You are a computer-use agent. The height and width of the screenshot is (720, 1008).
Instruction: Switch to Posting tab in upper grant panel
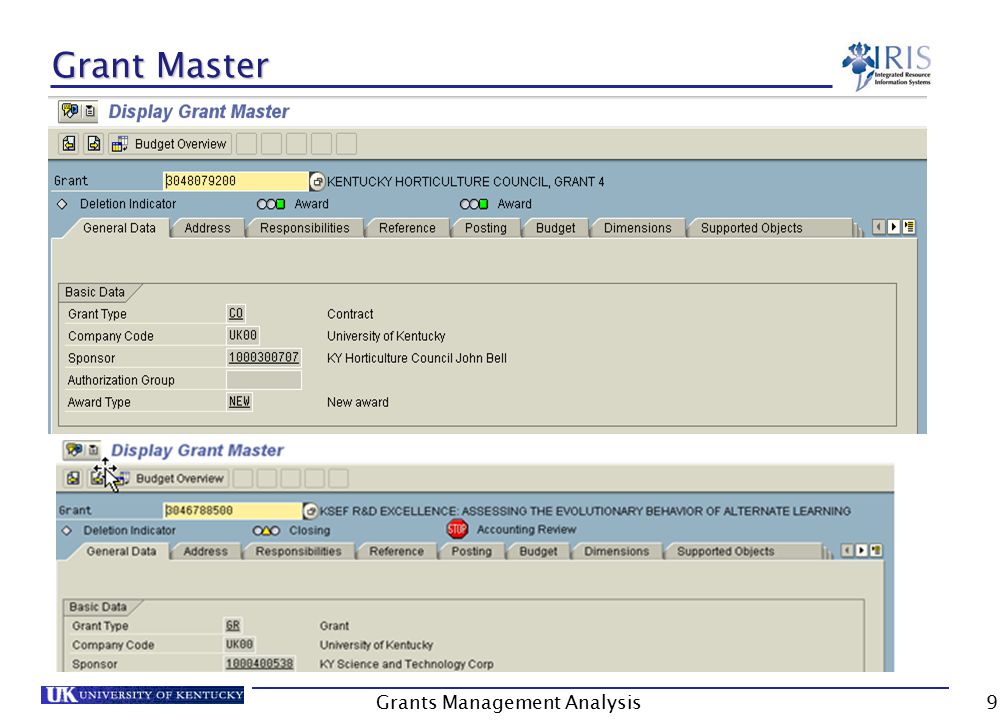(485, 228)
